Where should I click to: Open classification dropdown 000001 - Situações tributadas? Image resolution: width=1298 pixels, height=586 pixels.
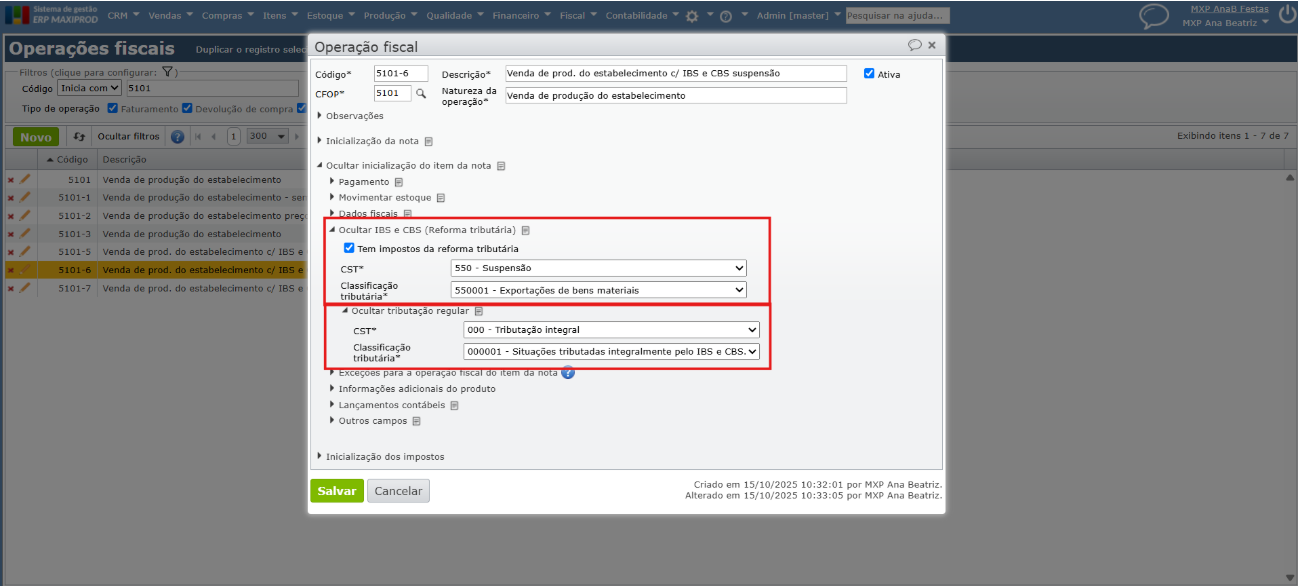point(611,352)
